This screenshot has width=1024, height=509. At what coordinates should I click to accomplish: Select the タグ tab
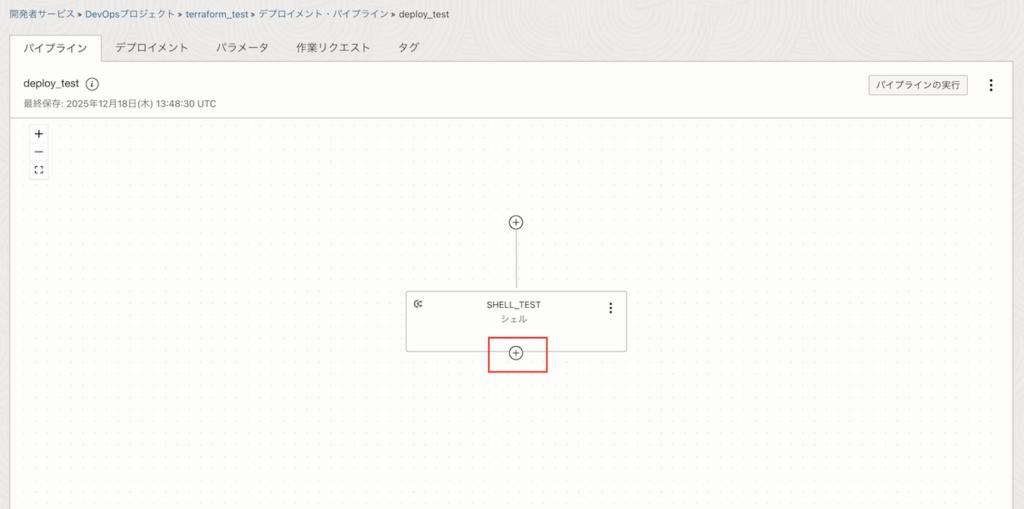408,47
